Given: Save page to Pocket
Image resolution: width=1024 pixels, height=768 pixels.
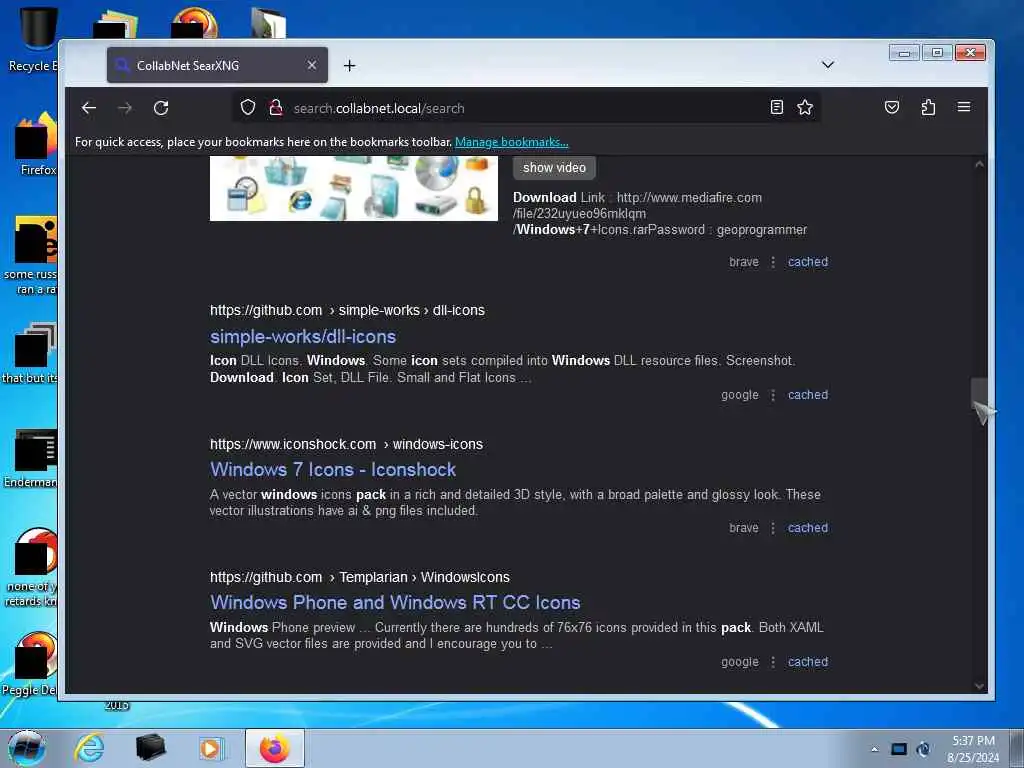Looking at the screenshot, I should (x=891, y=107).
